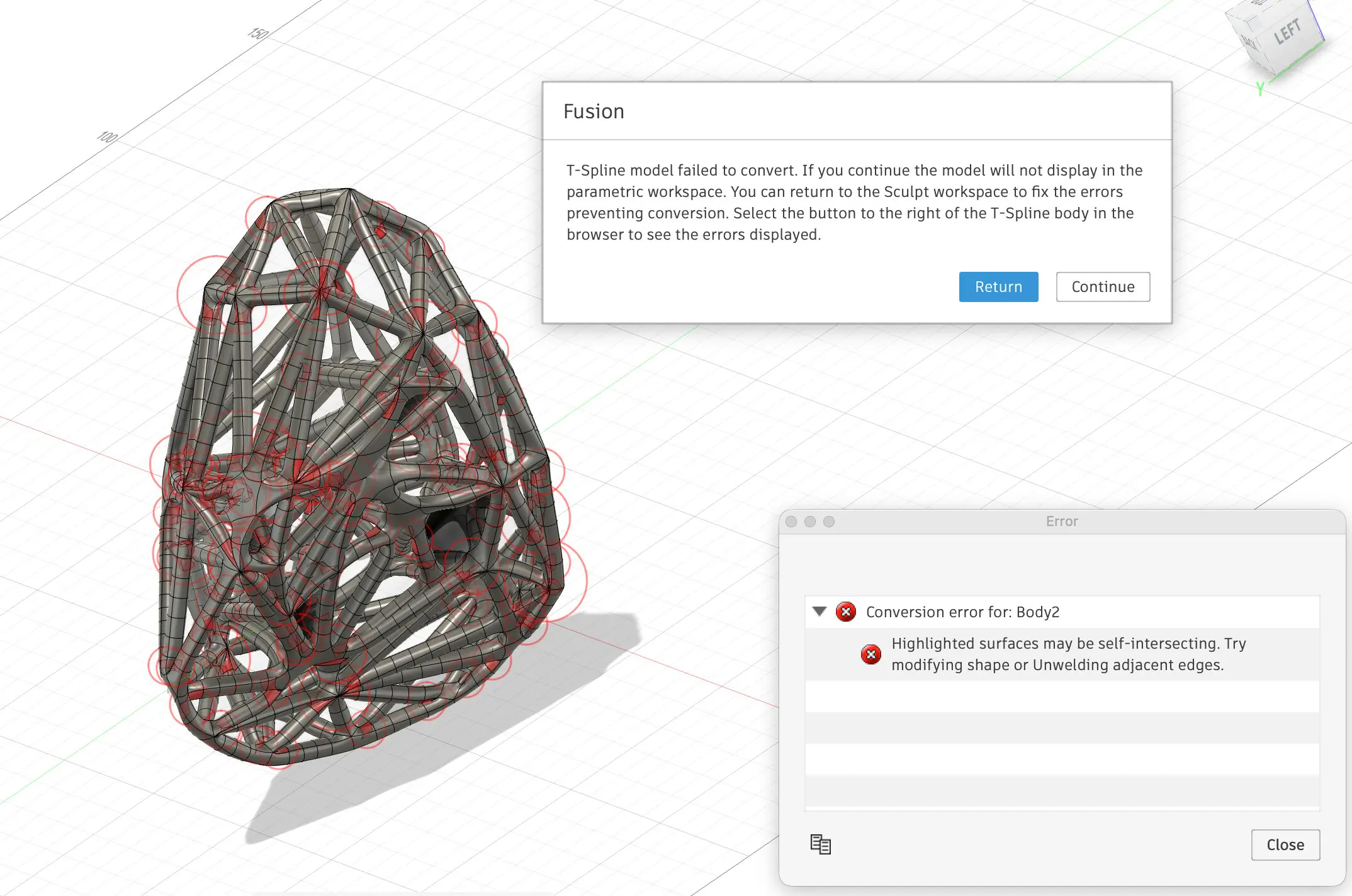Click red error icon beside Body2 entry
This screenshot has height=896, width=1352.
(x=845, y=612)
